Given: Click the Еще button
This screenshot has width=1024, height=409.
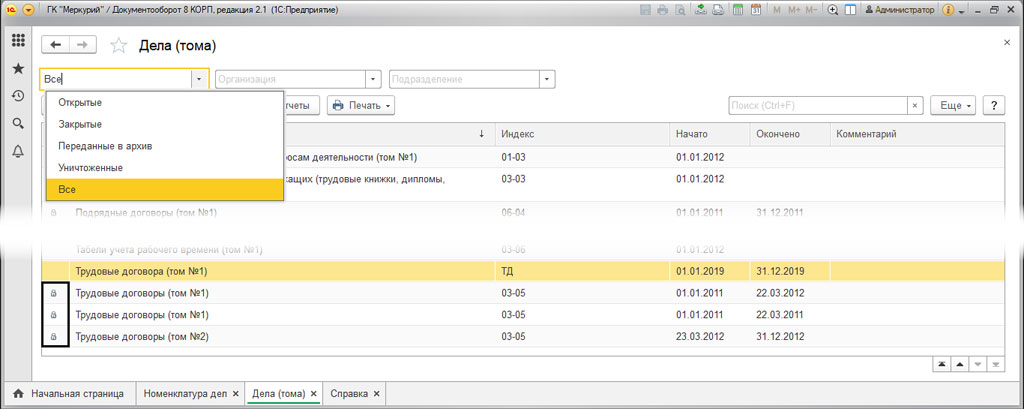Looking at the screenshot, I should click(x=953, y=105).
